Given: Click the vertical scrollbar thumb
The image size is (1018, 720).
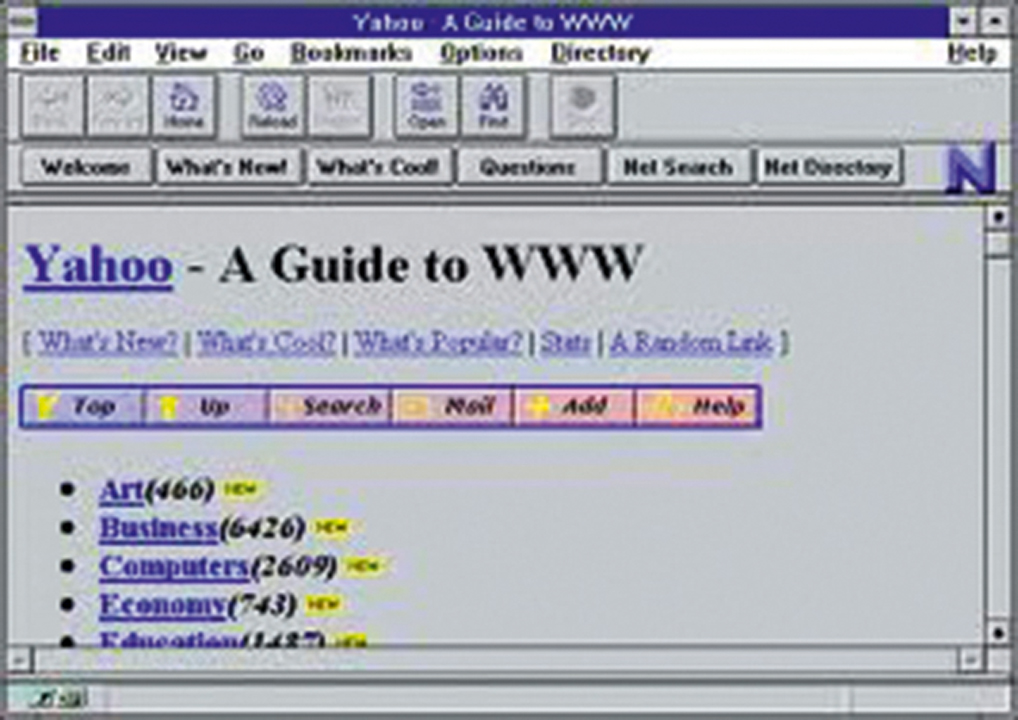Looking at the screenshot, I should pyautogui.click(x=998, y=243).
